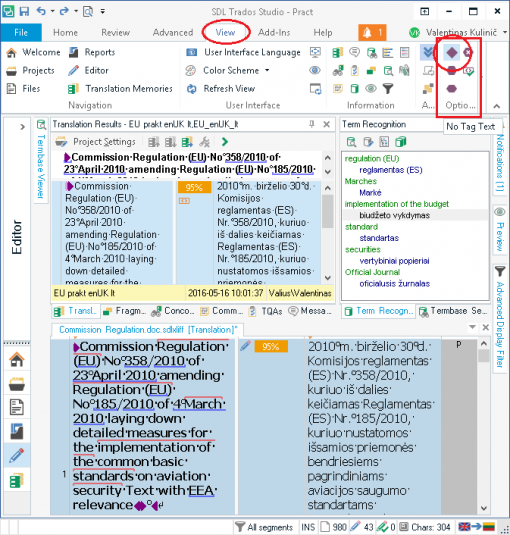The image size is (510, 535).
Task: Toggle the blue eye icon in User Interface group
Action: (x=315, y=70)
